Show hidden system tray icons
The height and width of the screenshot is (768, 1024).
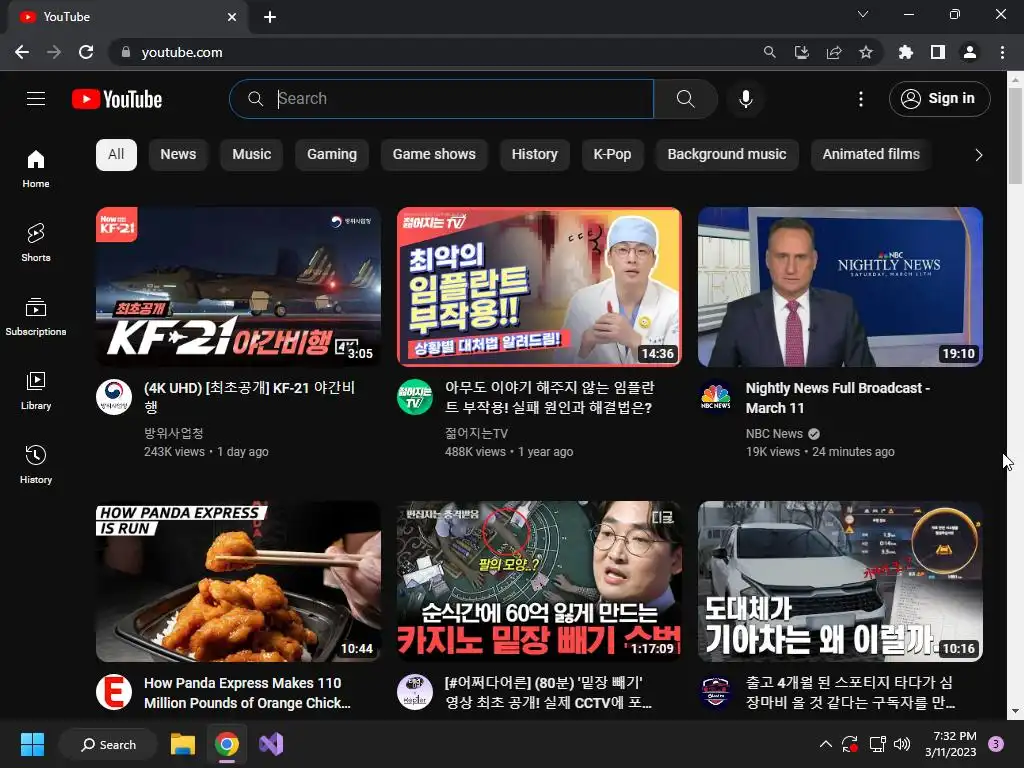pos(825,744)
